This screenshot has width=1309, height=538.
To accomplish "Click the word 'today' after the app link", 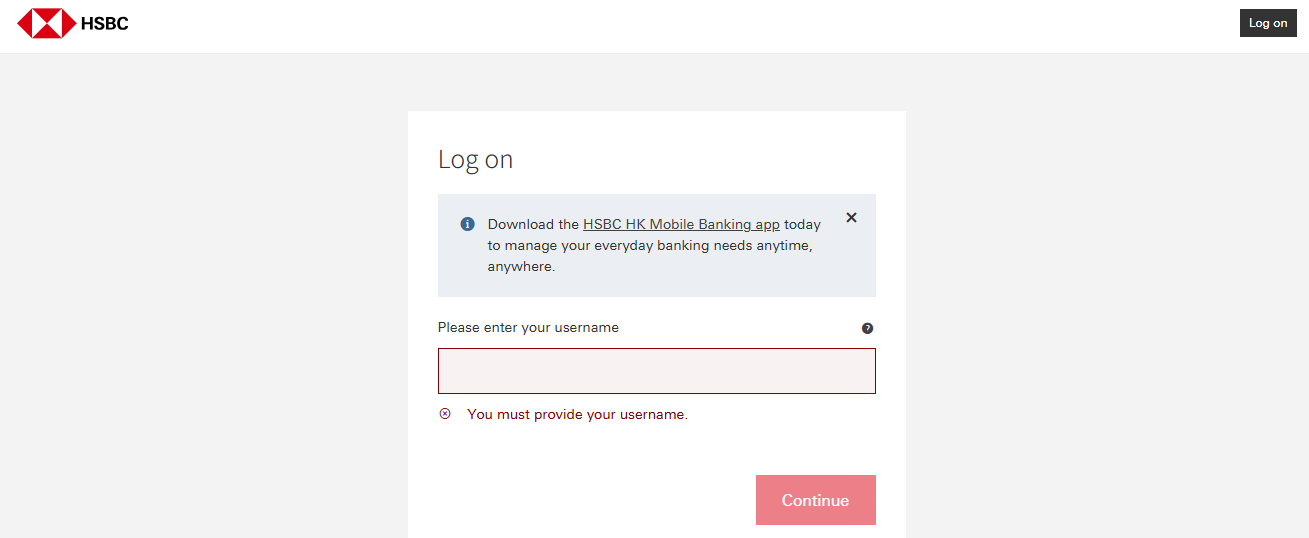I will (802, 225).
